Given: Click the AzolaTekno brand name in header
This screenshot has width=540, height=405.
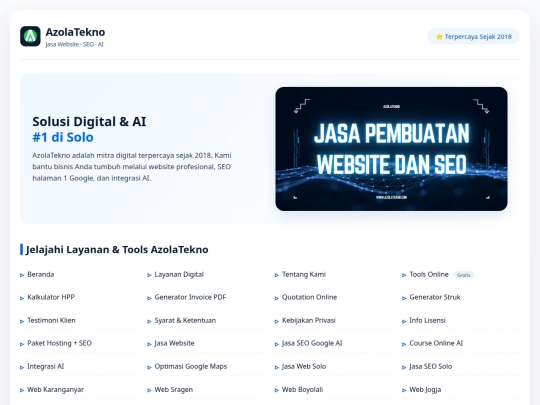Looking at the screenshot, I should pos(75,32).
